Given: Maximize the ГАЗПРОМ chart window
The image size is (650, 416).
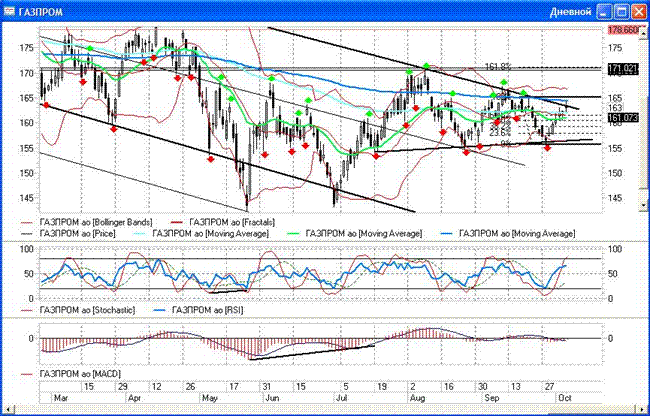Looking at the screenshot, I should pos(622,12).
